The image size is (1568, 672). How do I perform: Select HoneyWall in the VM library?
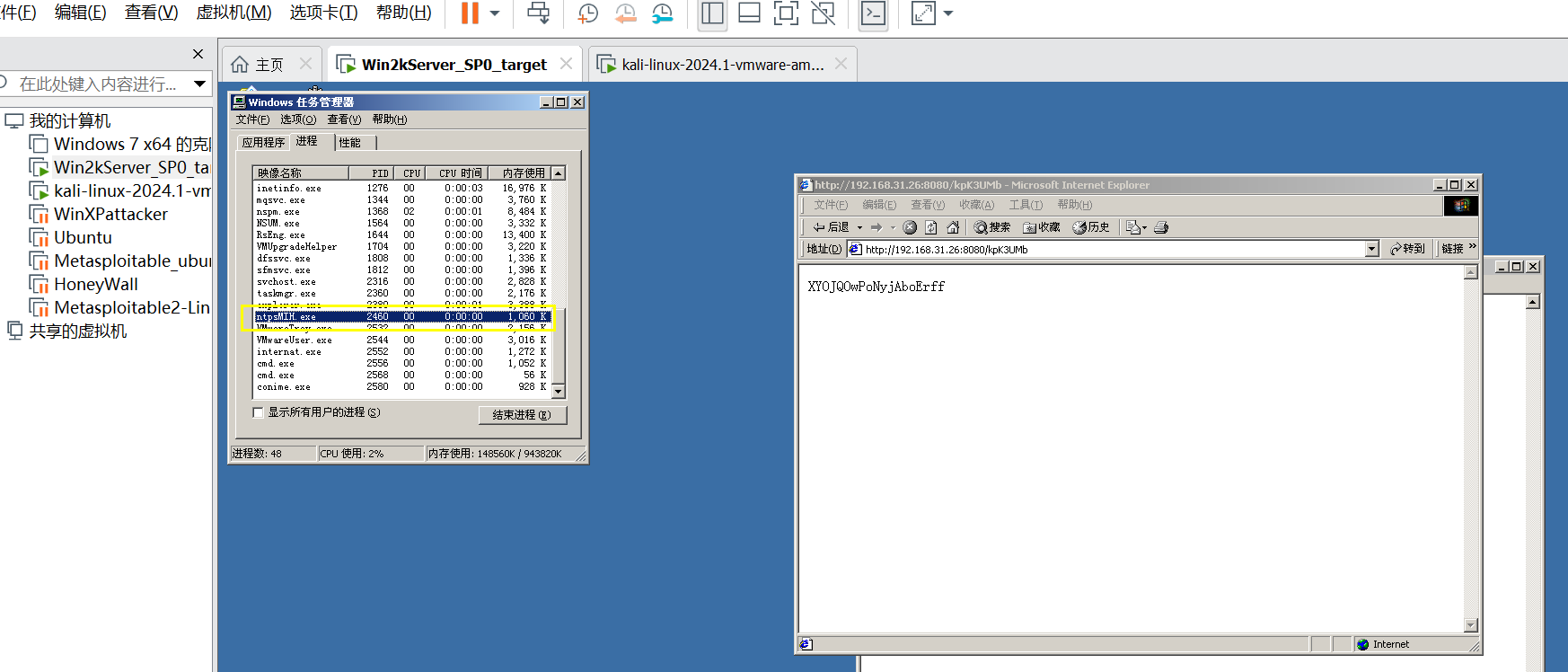point(95,284)
